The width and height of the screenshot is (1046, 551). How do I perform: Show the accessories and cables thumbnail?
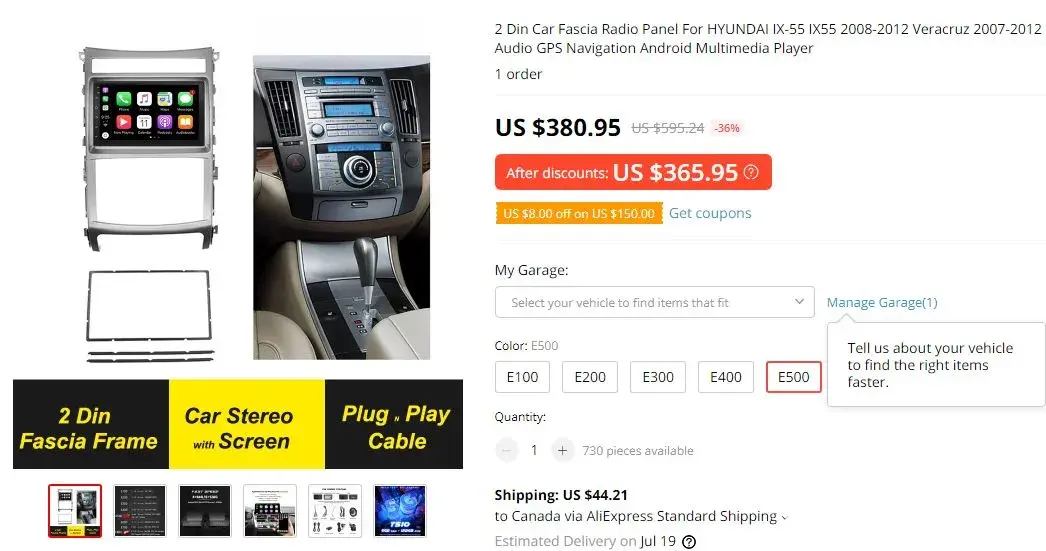tap(335, 511)
